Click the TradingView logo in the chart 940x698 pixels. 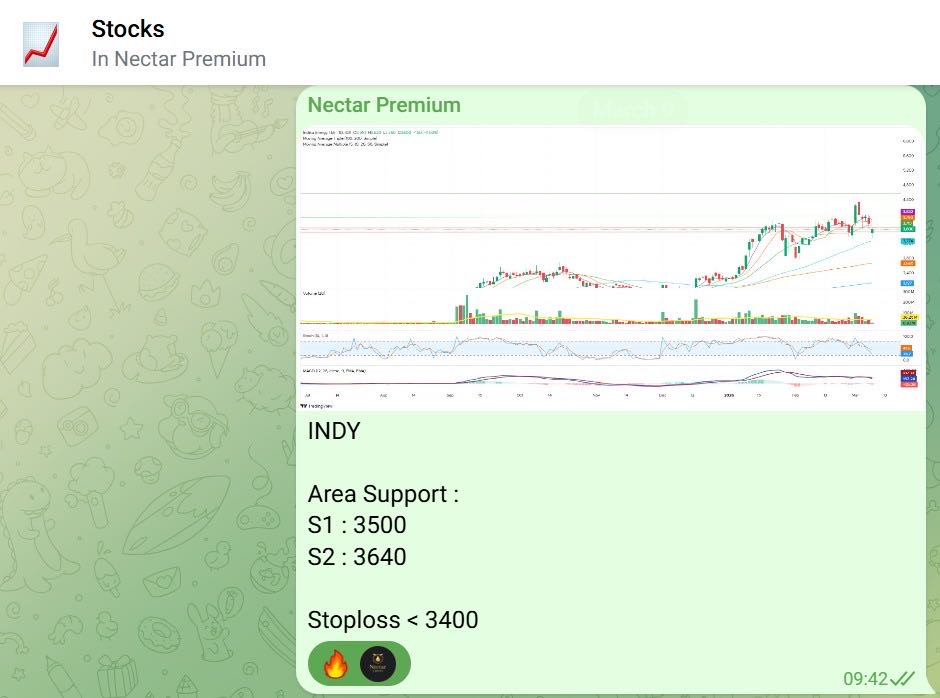tap(321, 406)
